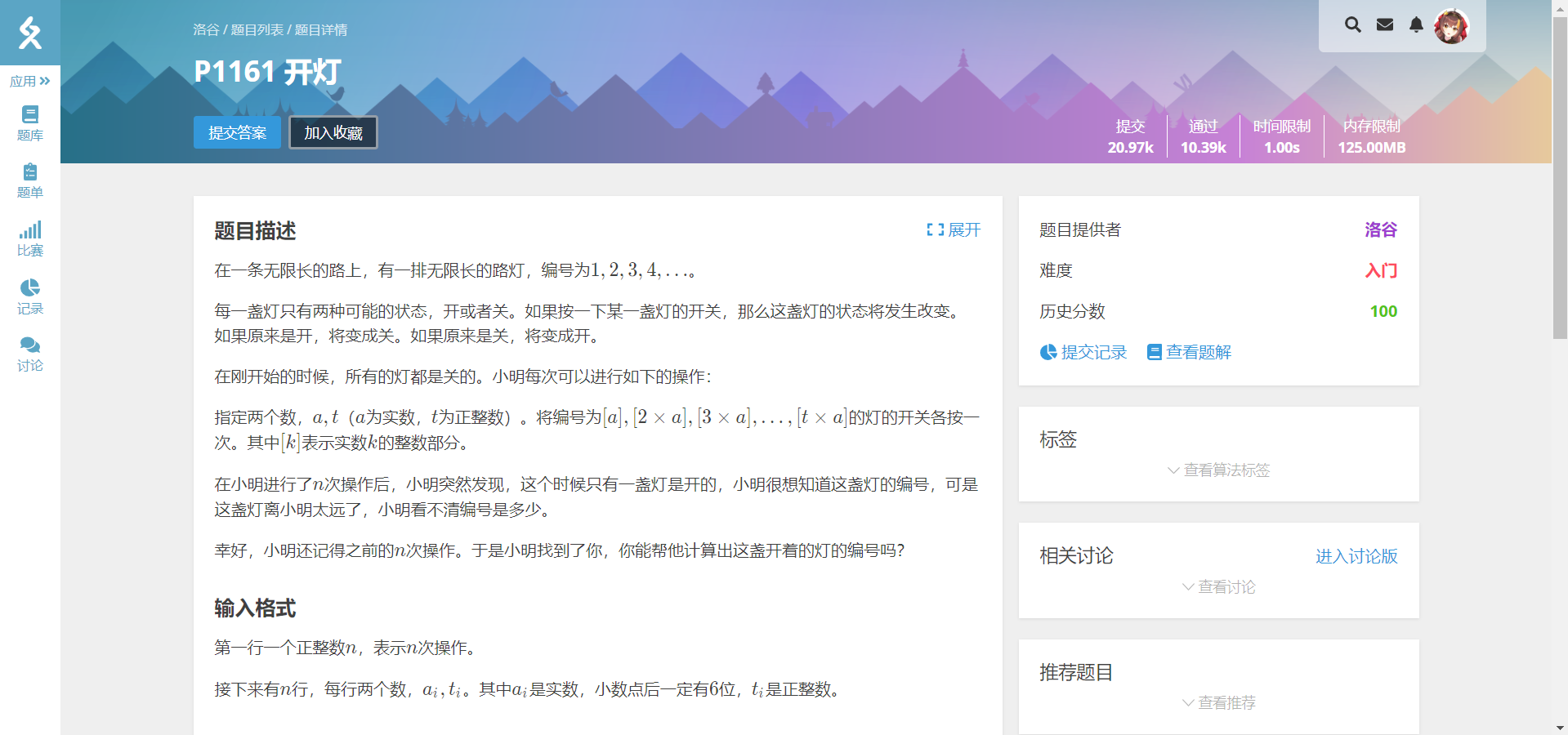Image resolution: width=1568 pixels, height=735 pixels.
Task: Navigate to 题目列表 in the breadcrumb
Action: pos(258,29)
